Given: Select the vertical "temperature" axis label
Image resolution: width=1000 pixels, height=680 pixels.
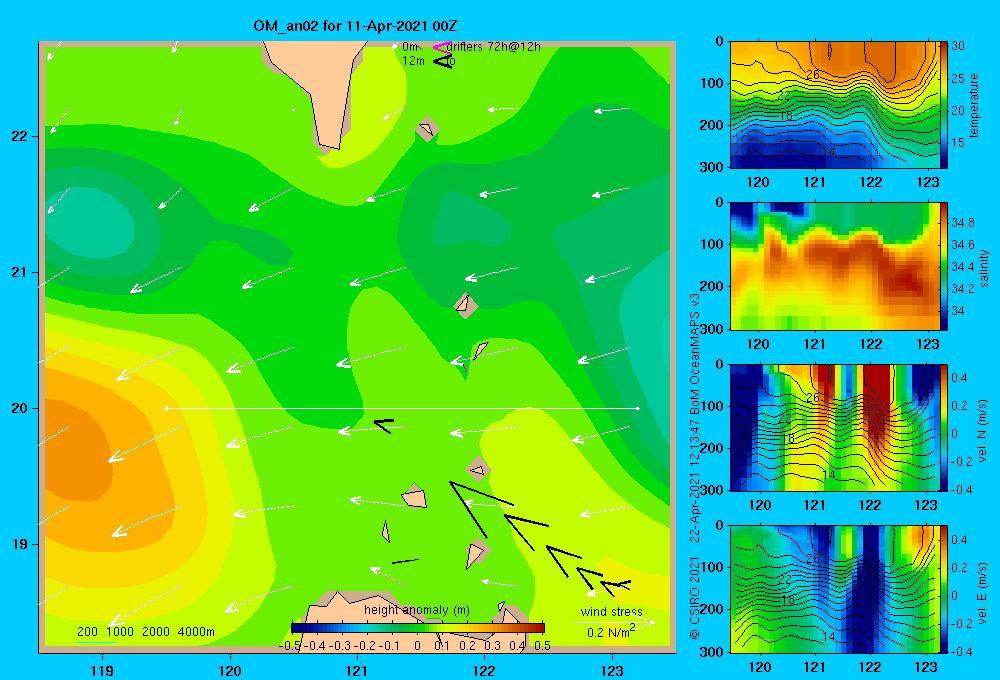Looking at the screenshot, I should [x=974, y=105].
